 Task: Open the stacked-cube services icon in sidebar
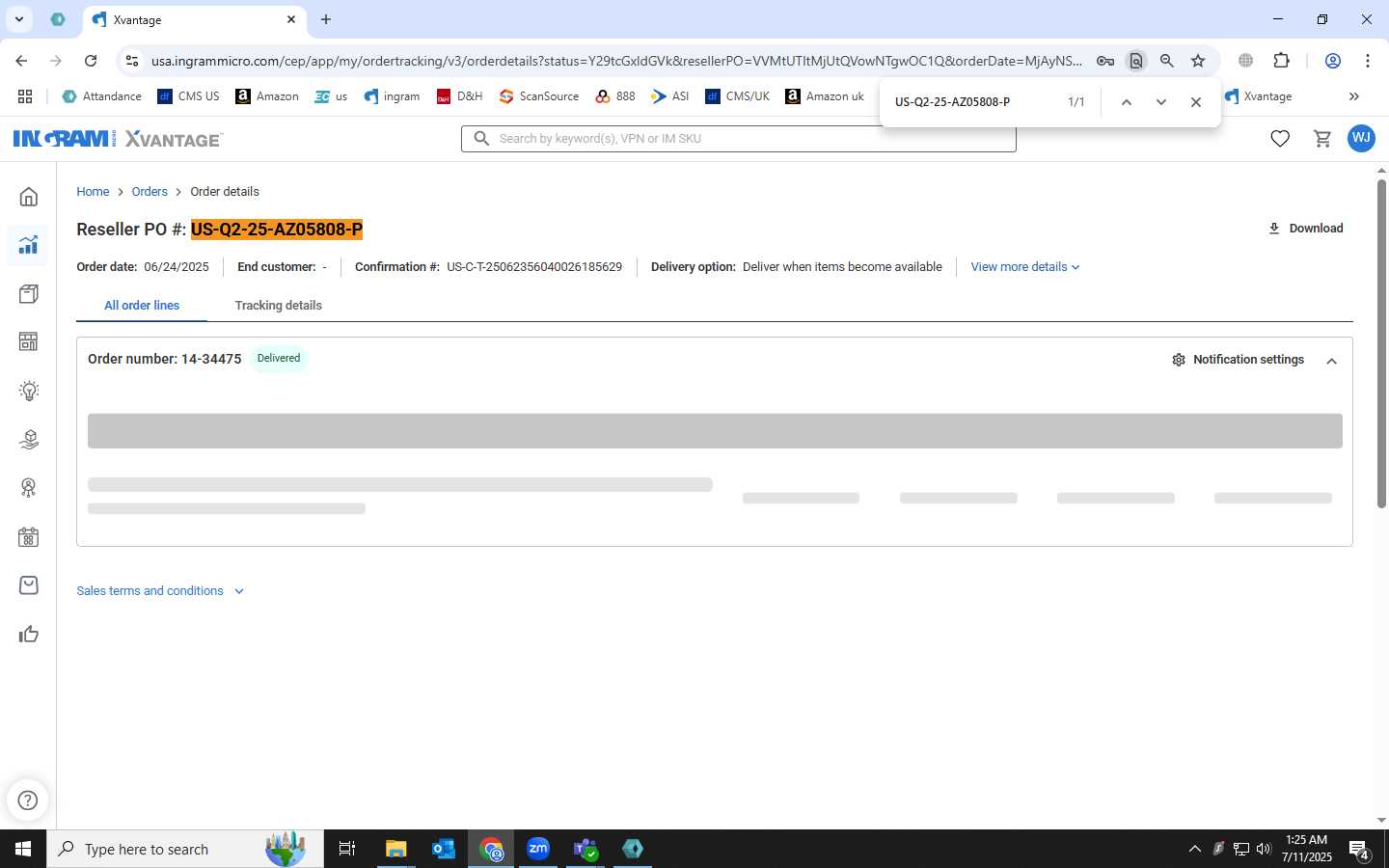click(x=28, y=439)
